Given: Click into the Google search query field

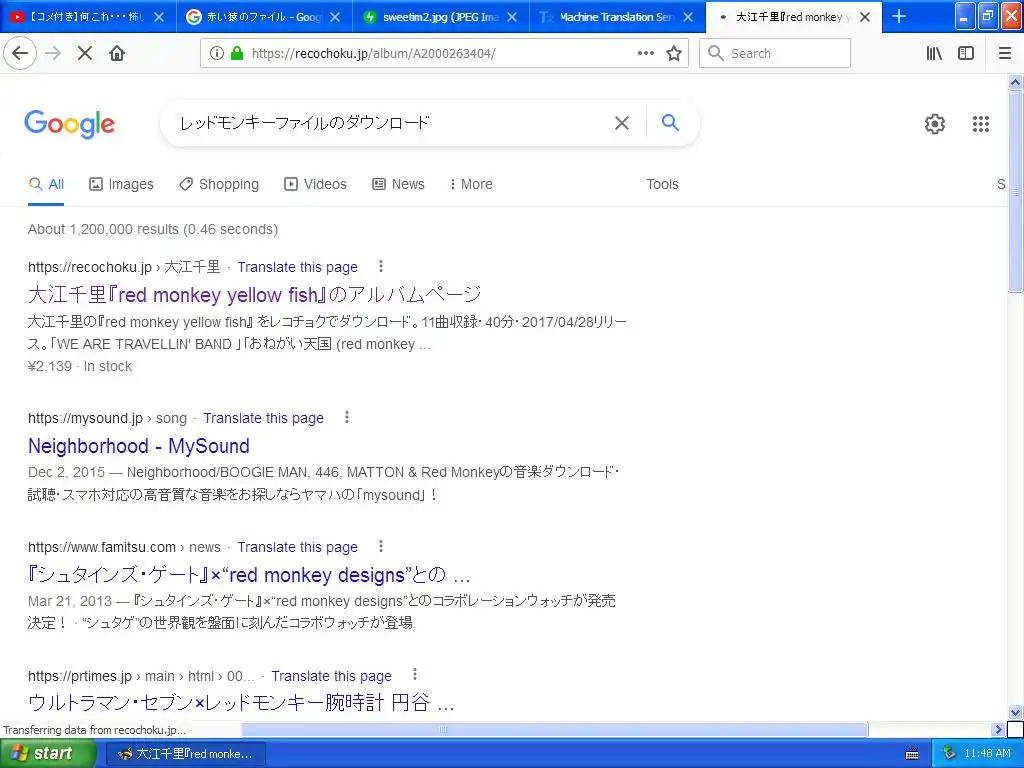Looking at the screenshot, I should pyautogui.click(x=392, y=123).
